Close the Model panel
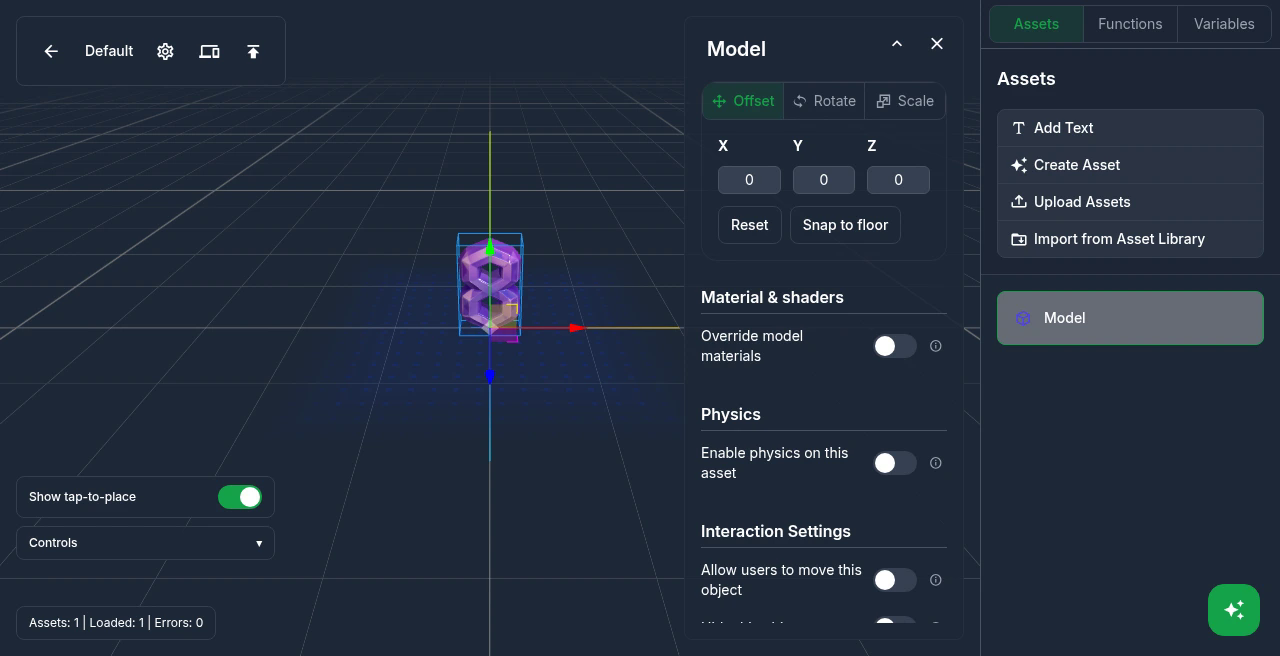Screen dimensions: 1280x656 point(937,44)
